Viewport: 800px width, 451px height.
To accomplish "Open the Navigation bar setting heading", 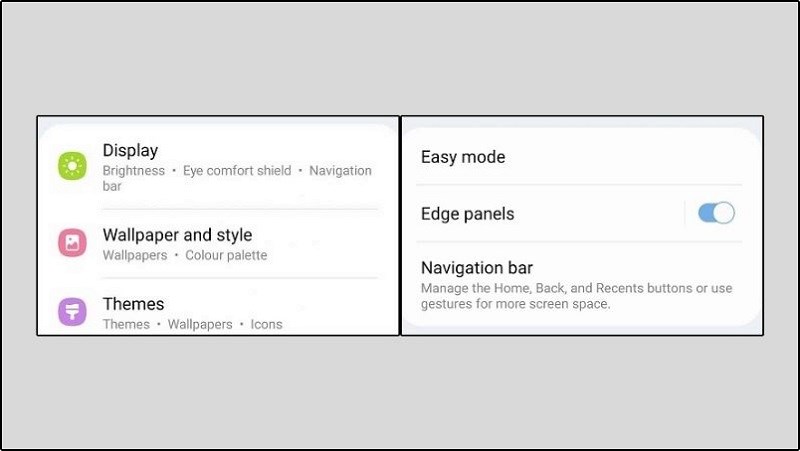I will [477, 268].
